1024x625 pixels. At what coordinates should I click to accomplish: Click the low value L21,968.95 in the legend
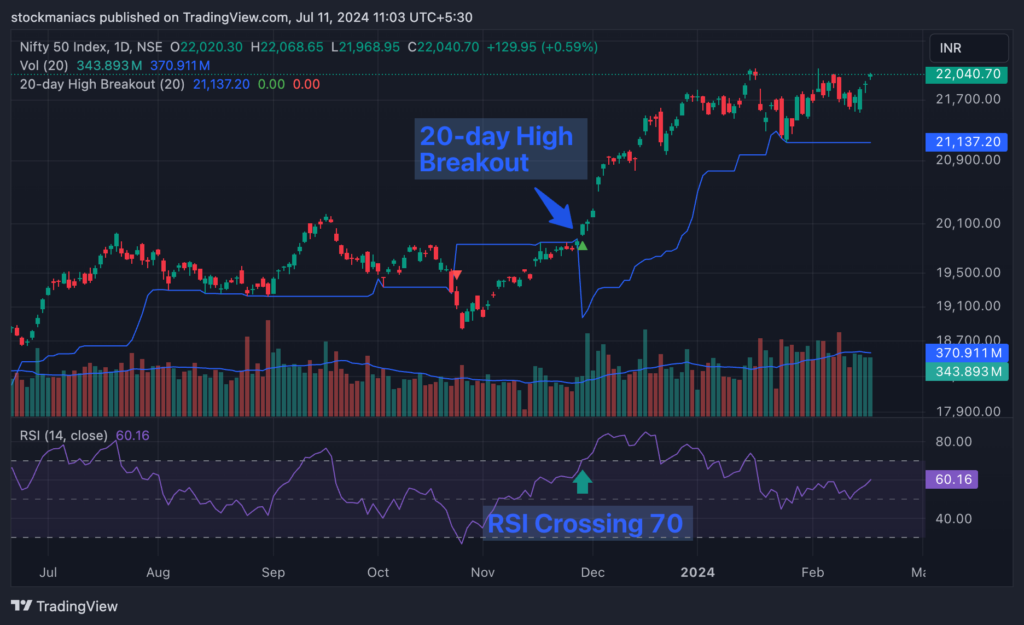[365, 47]
